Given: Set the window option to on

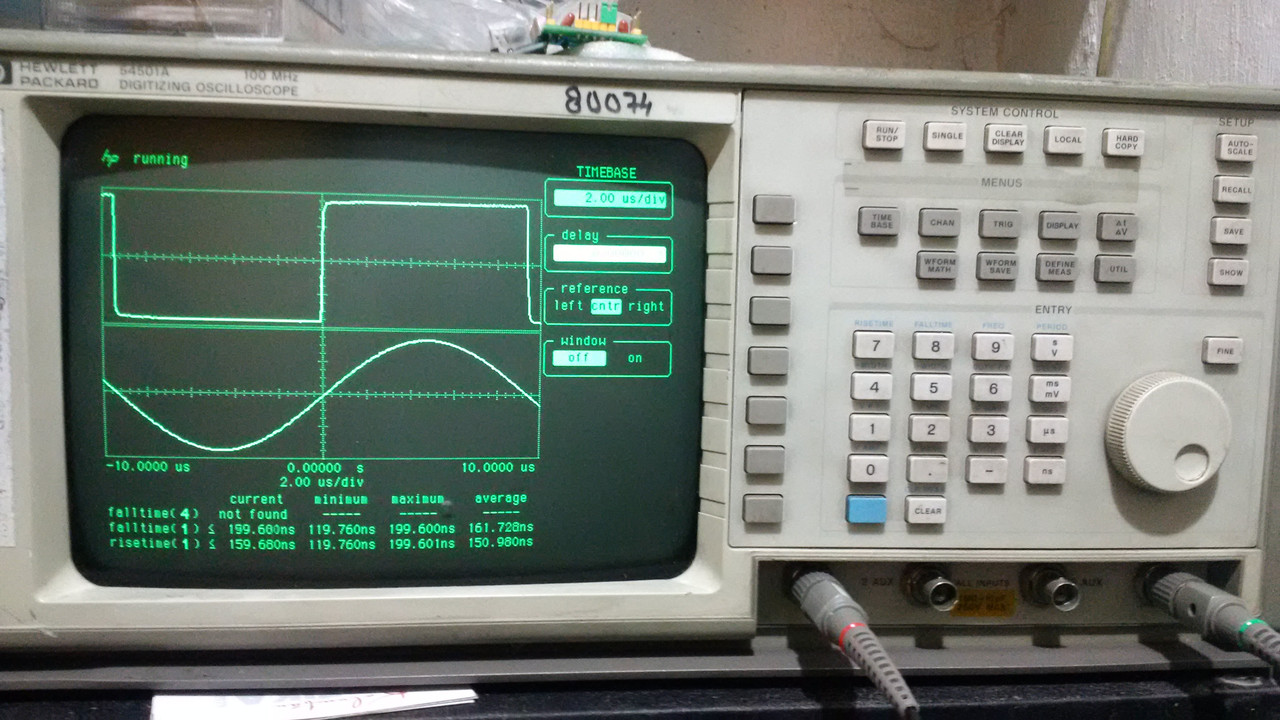Looking at the screenshot, I should 635,358.
